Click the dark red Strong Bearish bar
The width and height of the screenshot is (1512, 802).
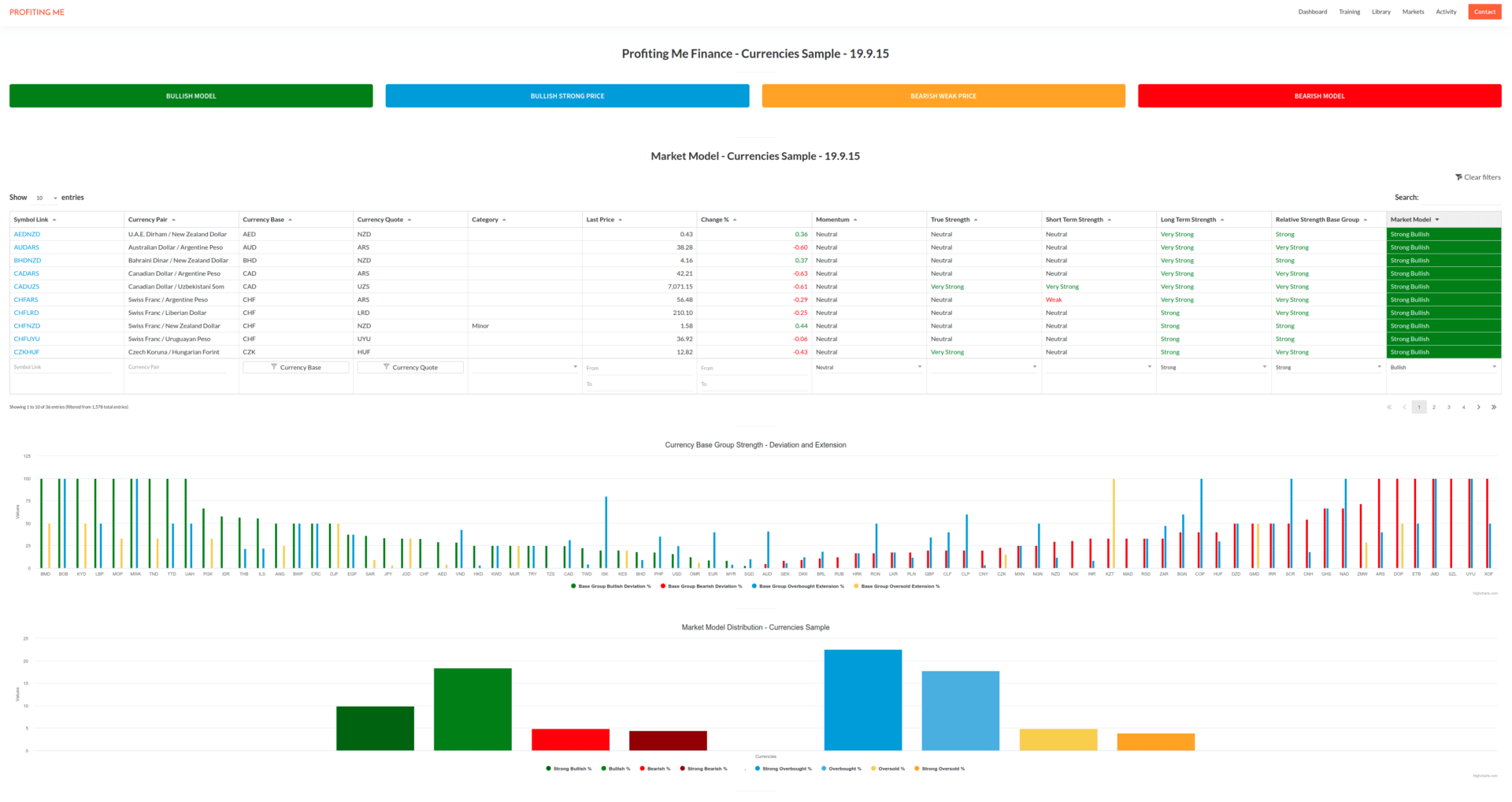coord(668,741)
